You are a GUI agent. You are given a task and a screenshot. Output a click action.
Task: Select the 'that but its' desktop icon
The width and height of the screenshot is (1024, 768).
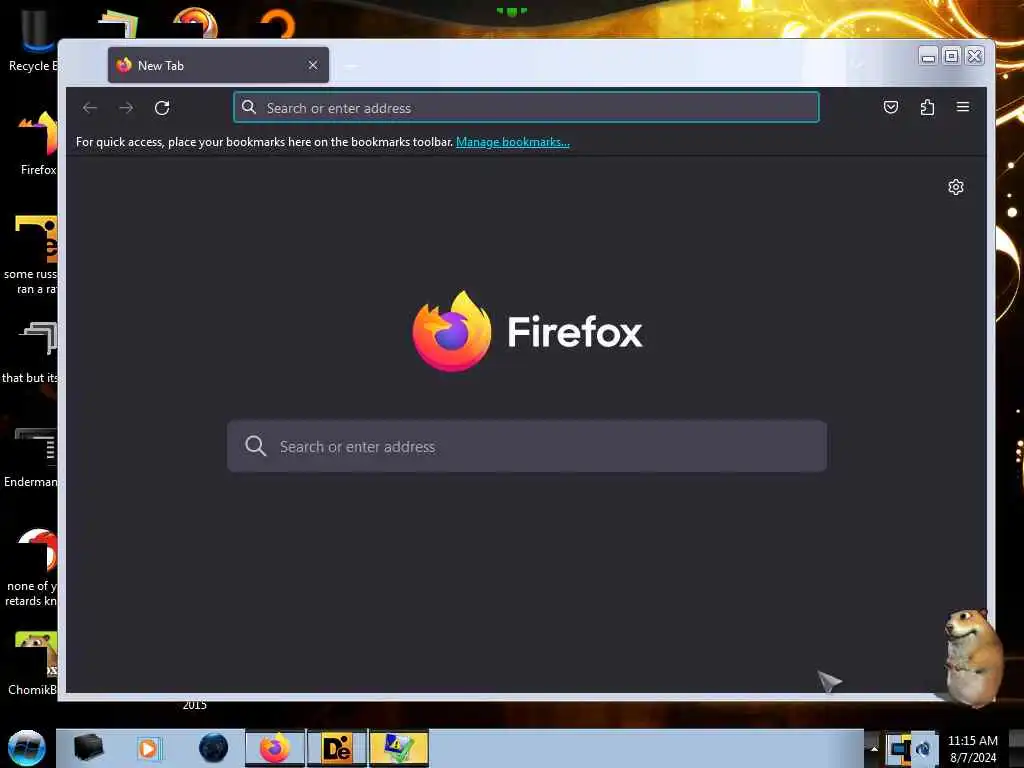(x=30, y=353)
